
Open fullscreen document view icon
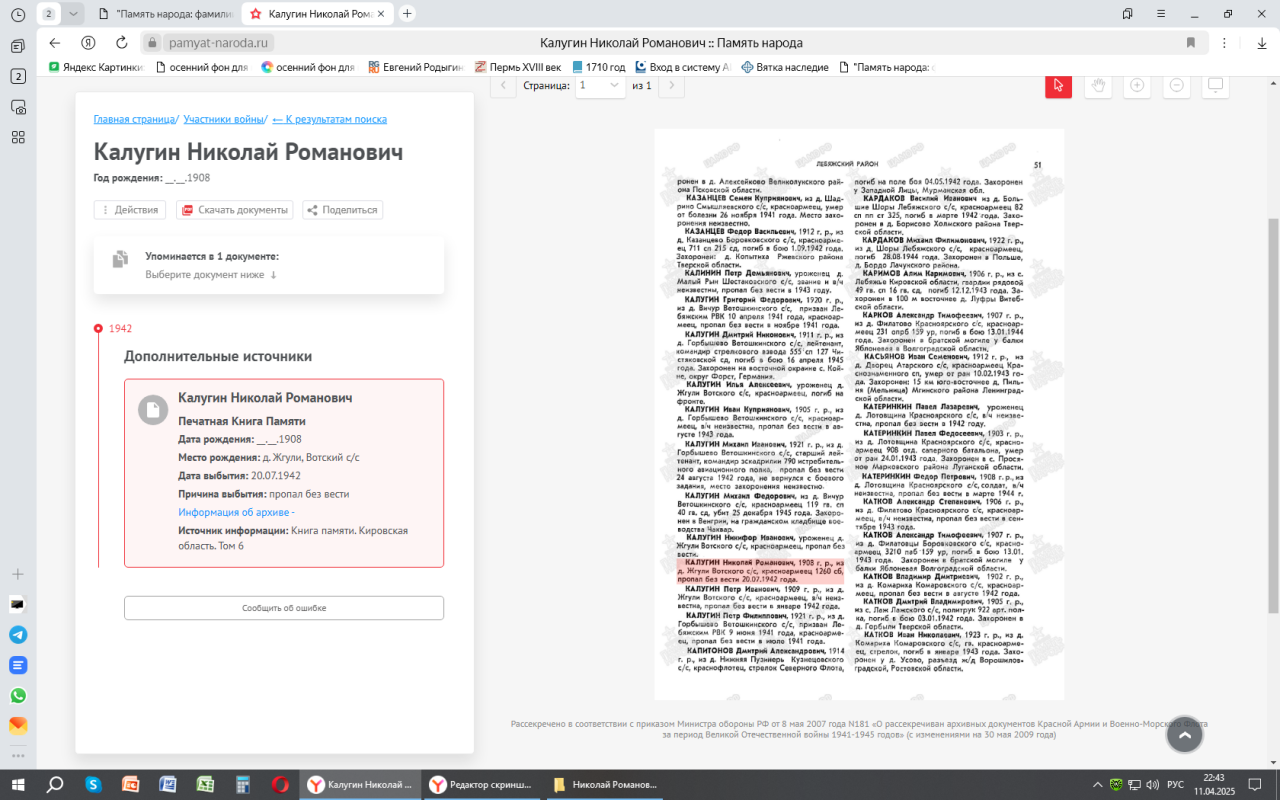(1216, 86)
